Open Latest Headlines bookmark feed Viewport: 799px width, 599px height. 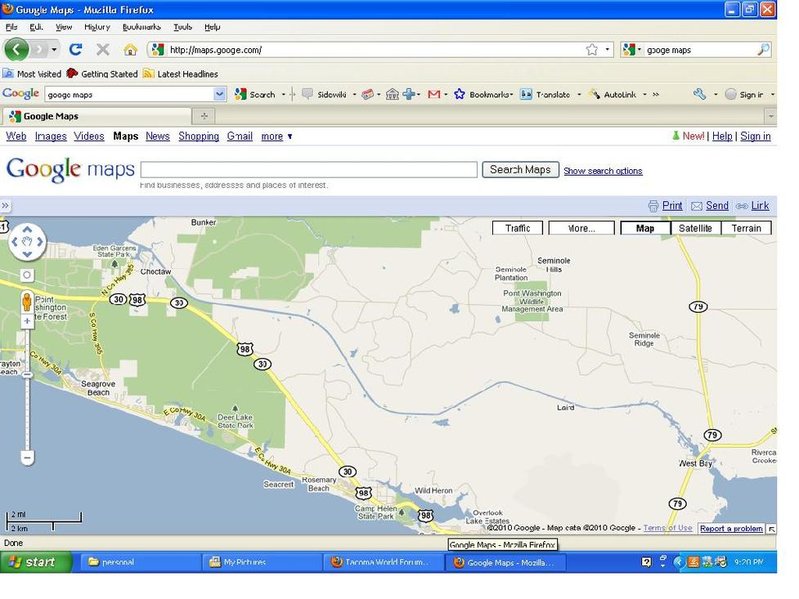(x=181, y=74)
